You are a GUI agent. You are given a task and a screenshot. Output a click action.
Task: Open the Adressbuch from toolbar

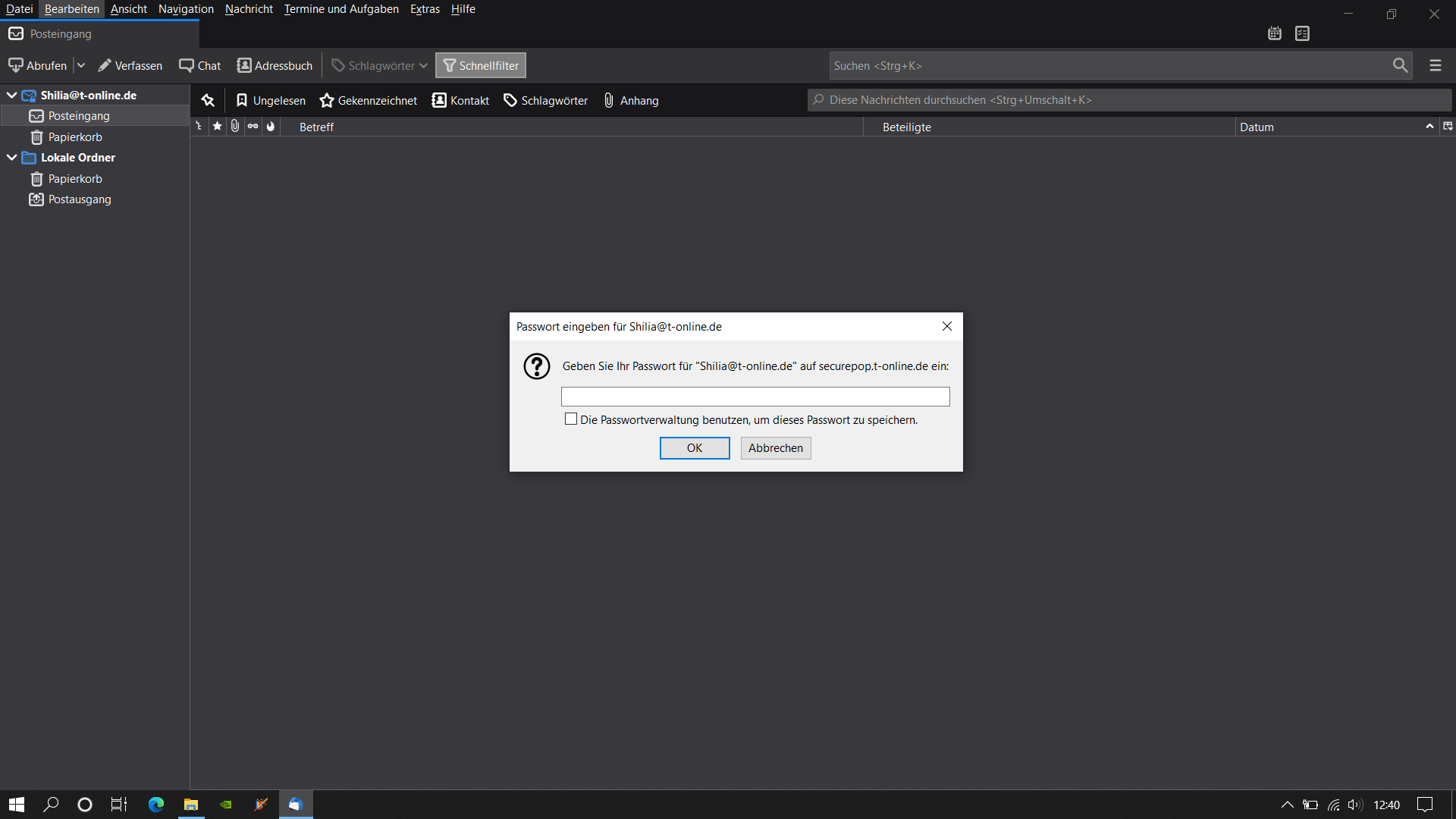point(275,66)
